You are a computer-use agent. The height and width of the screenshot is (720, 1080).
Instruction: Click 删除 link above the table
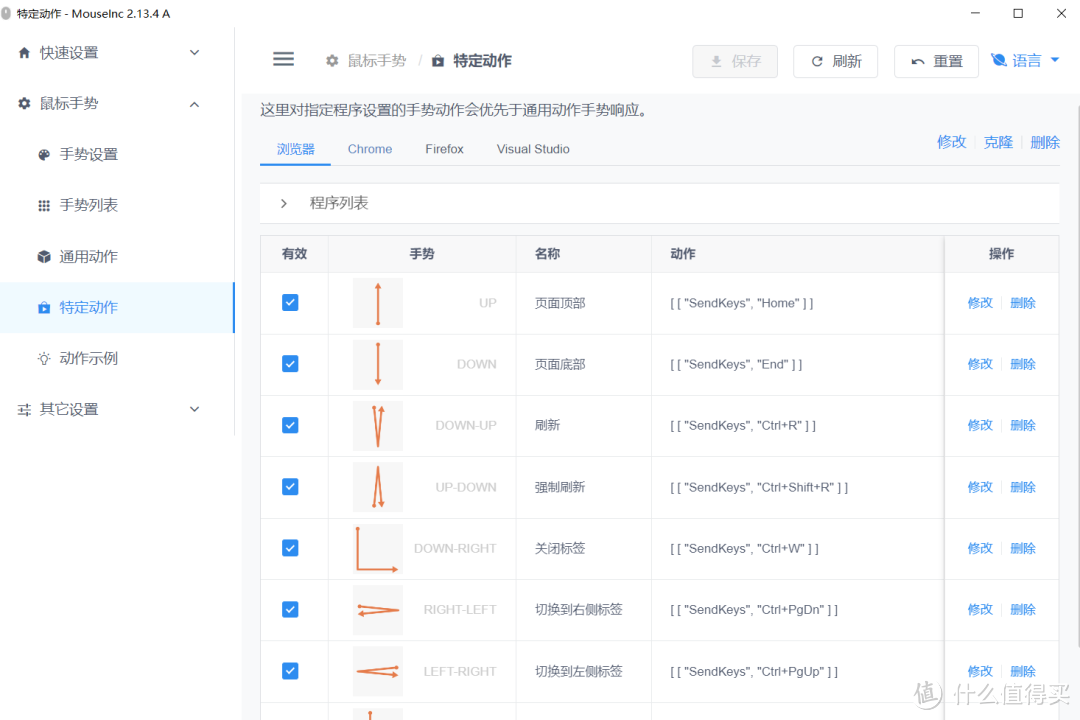point(1045,142)
